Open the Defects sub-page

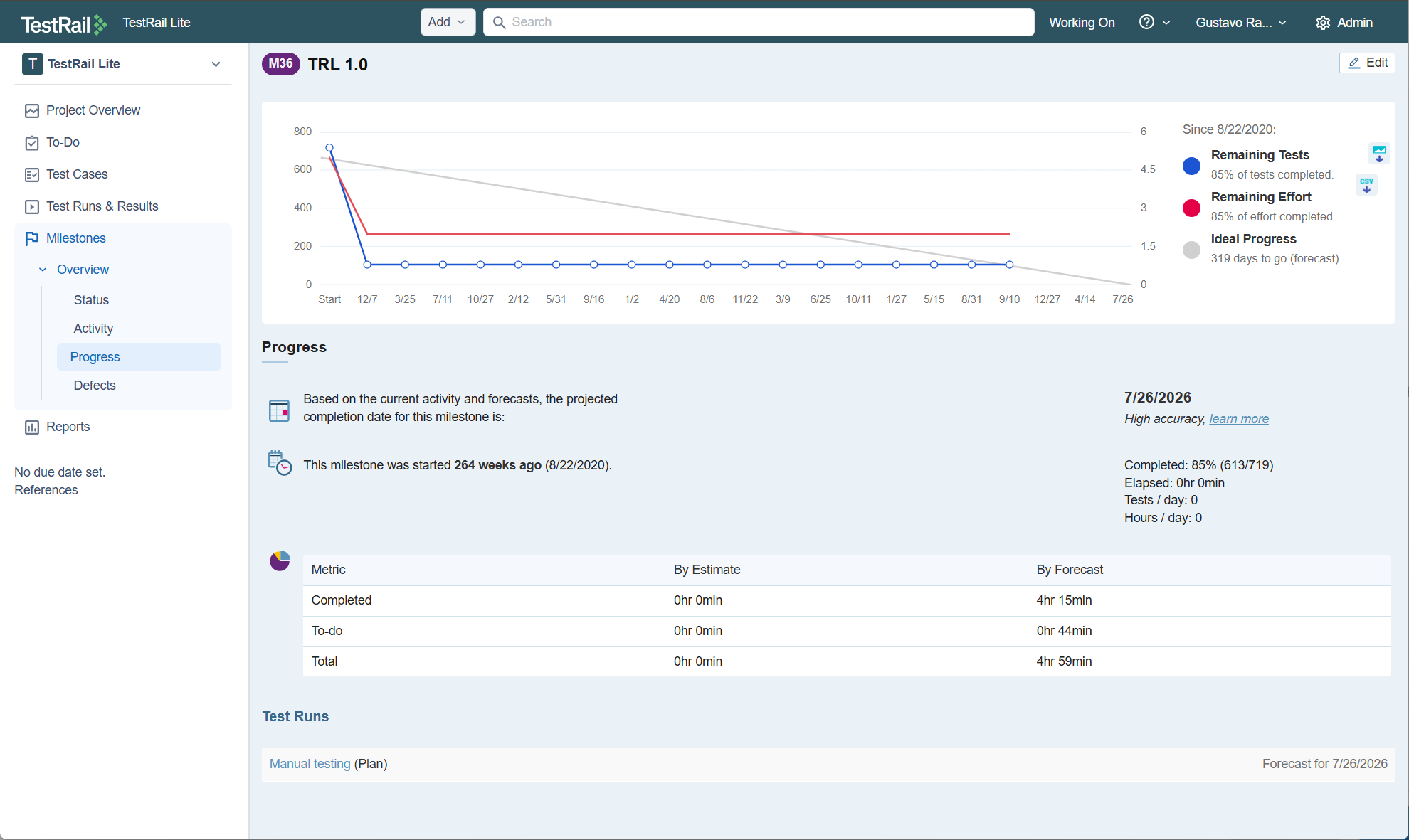95,386
